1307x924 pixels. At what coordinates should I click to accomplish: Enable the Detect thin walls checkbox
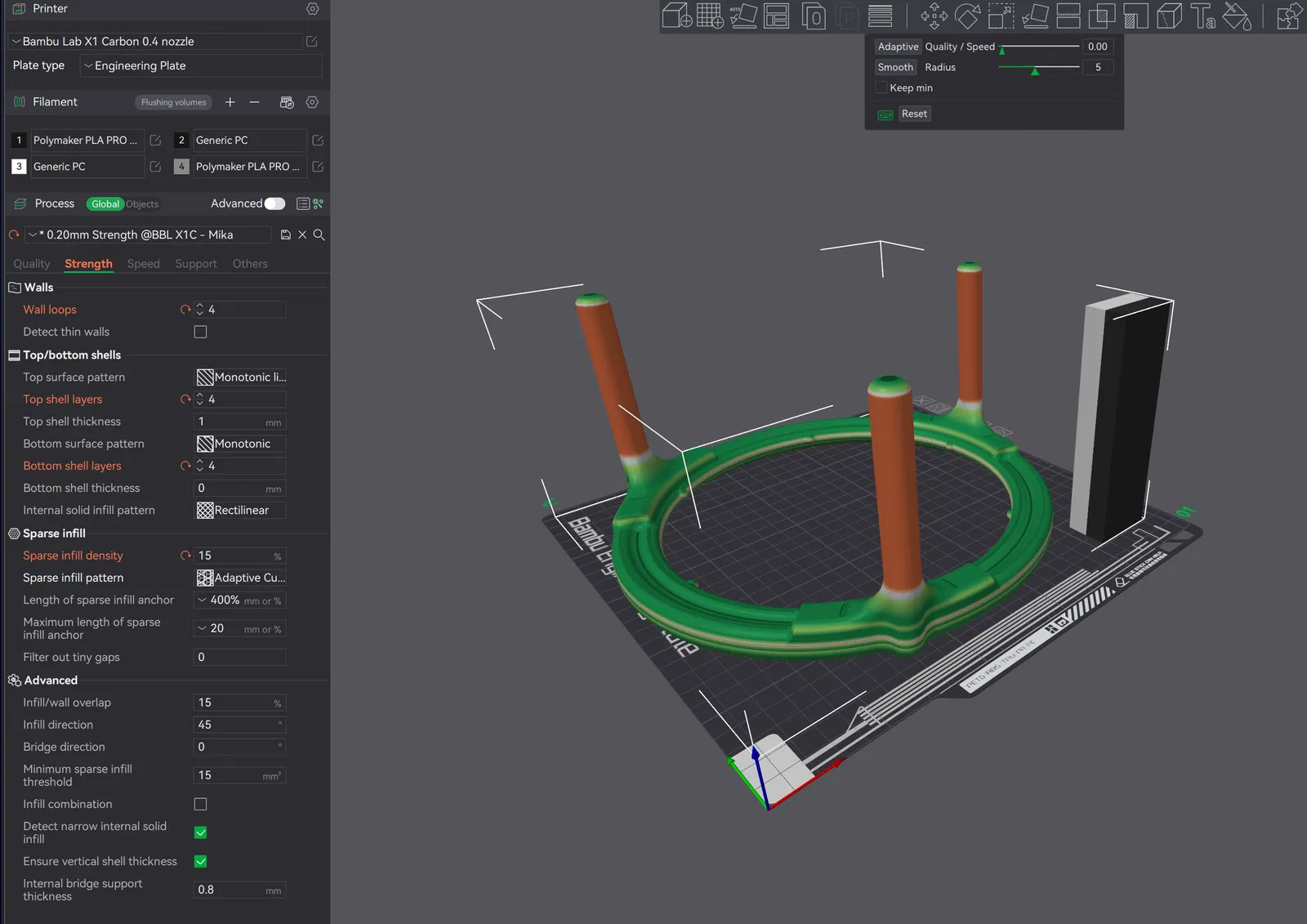click(200, 332)
